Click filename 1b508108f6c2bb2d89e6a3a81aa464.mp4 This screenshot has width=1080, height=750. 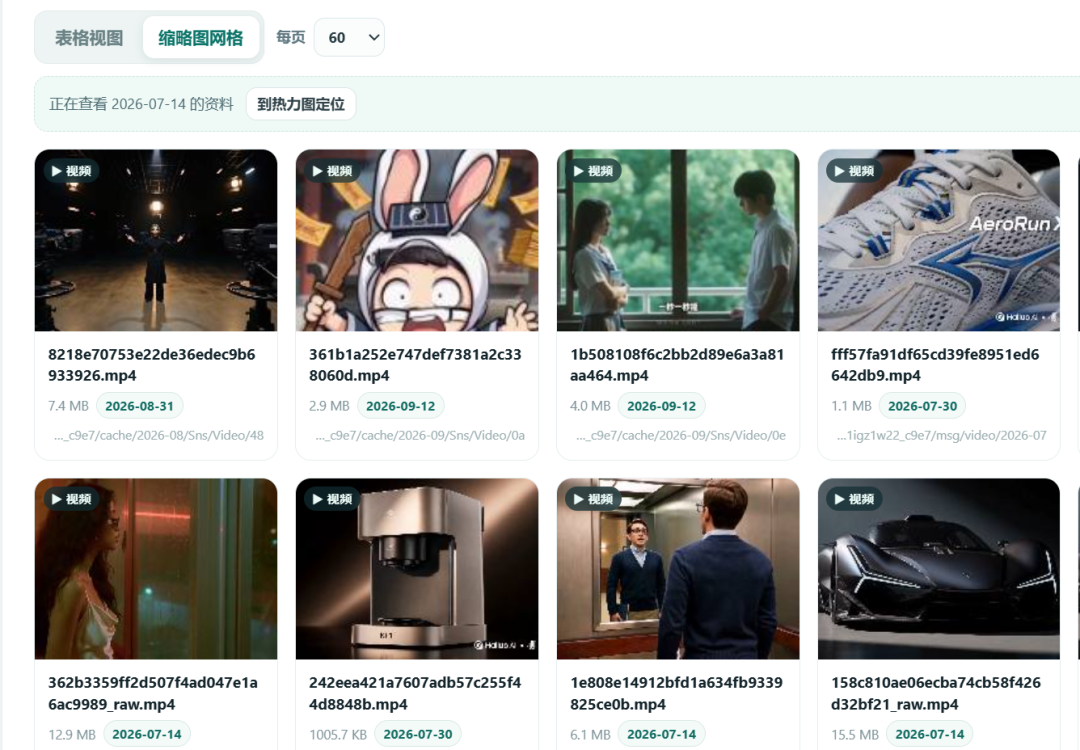coord(676,365)
